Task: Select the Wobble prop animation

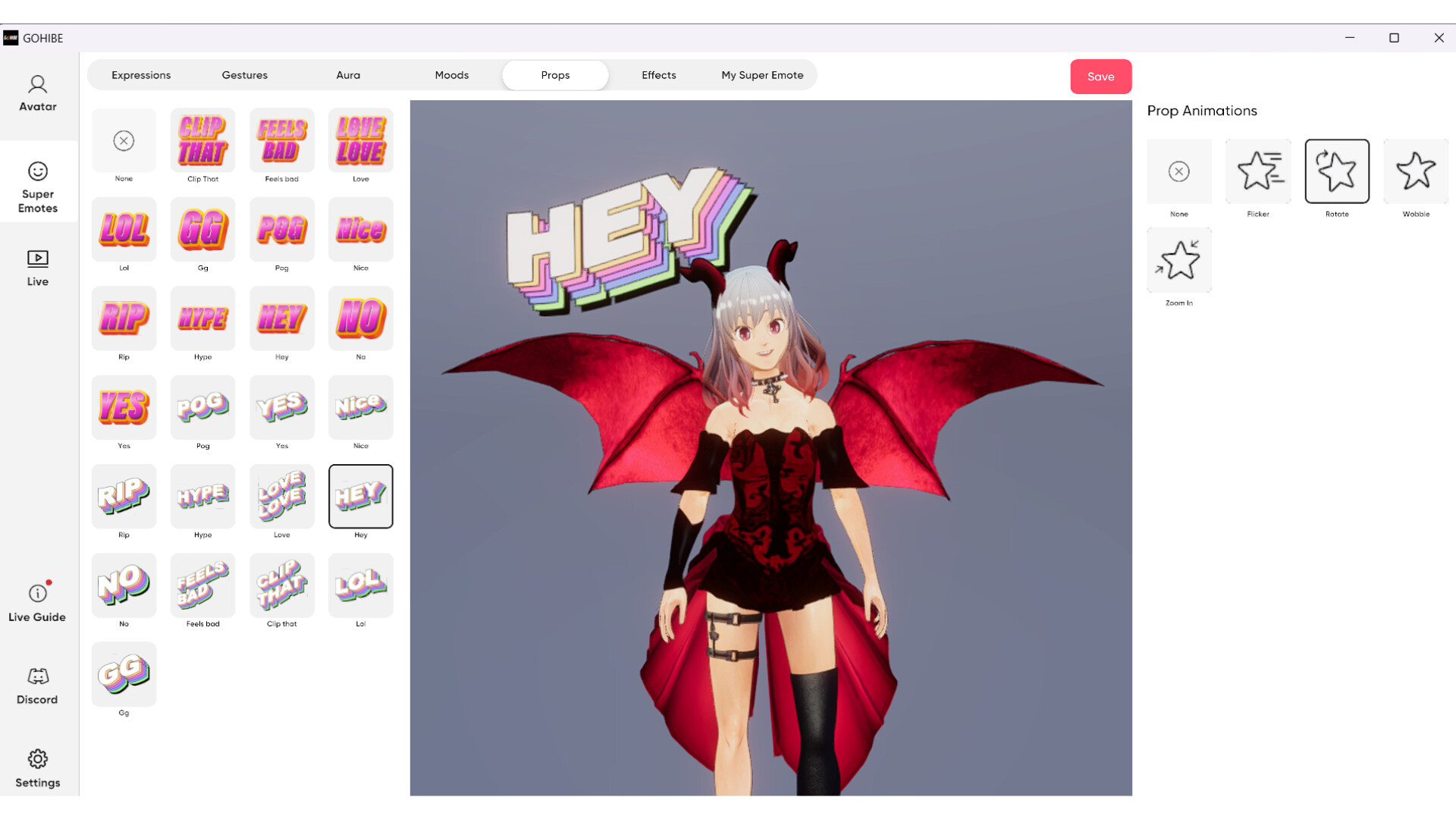Action: coord(1415,171)
